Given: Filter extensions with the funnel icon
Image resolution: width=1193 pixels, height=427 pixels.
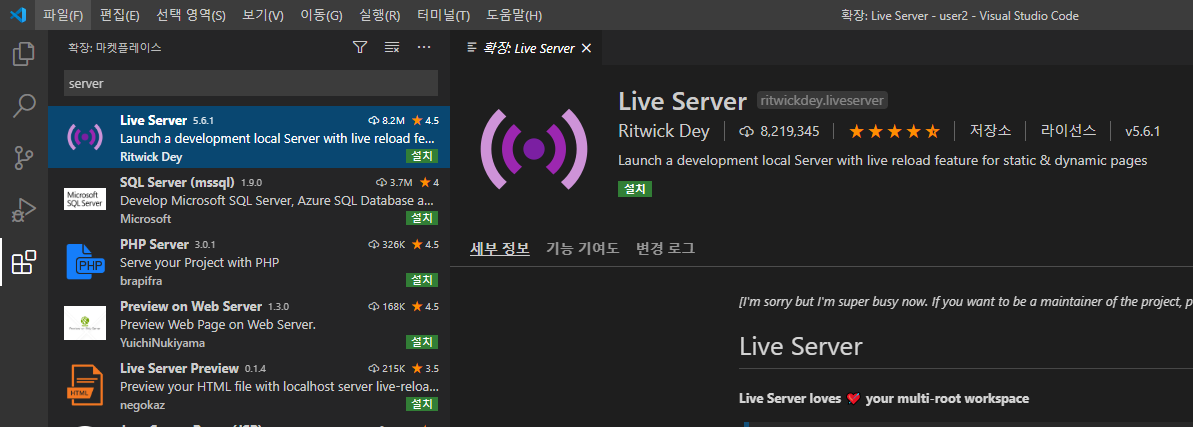Looking at the screenshot, I should click(x=361, y=47).
